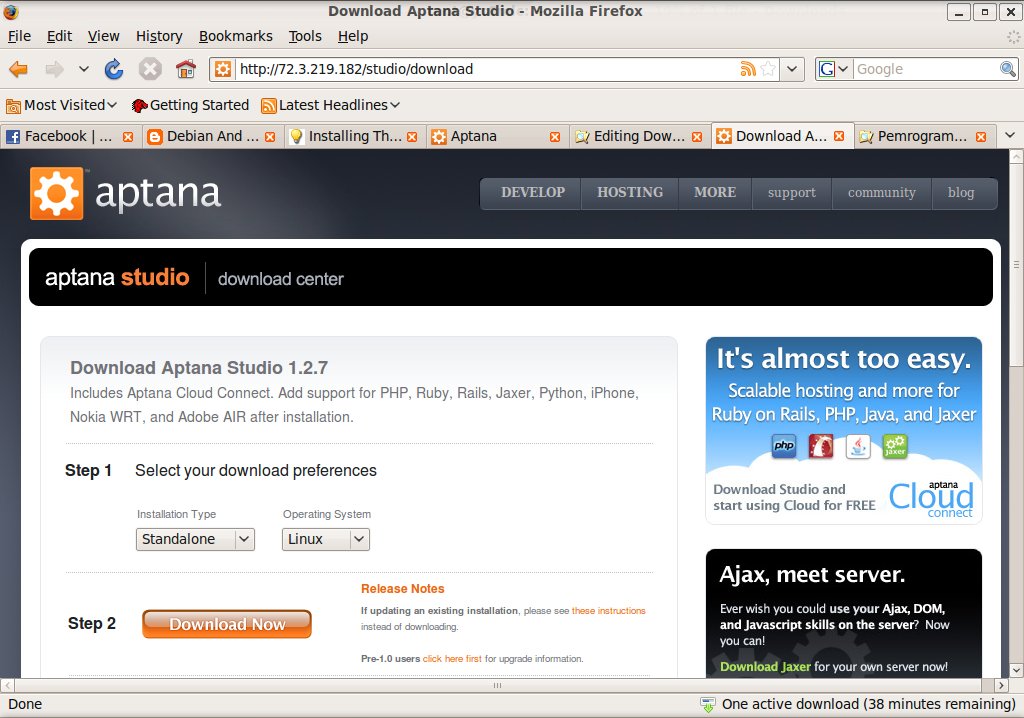
Task: Expand the Most Visited bookmarks folder
Action: click(62, 105)
